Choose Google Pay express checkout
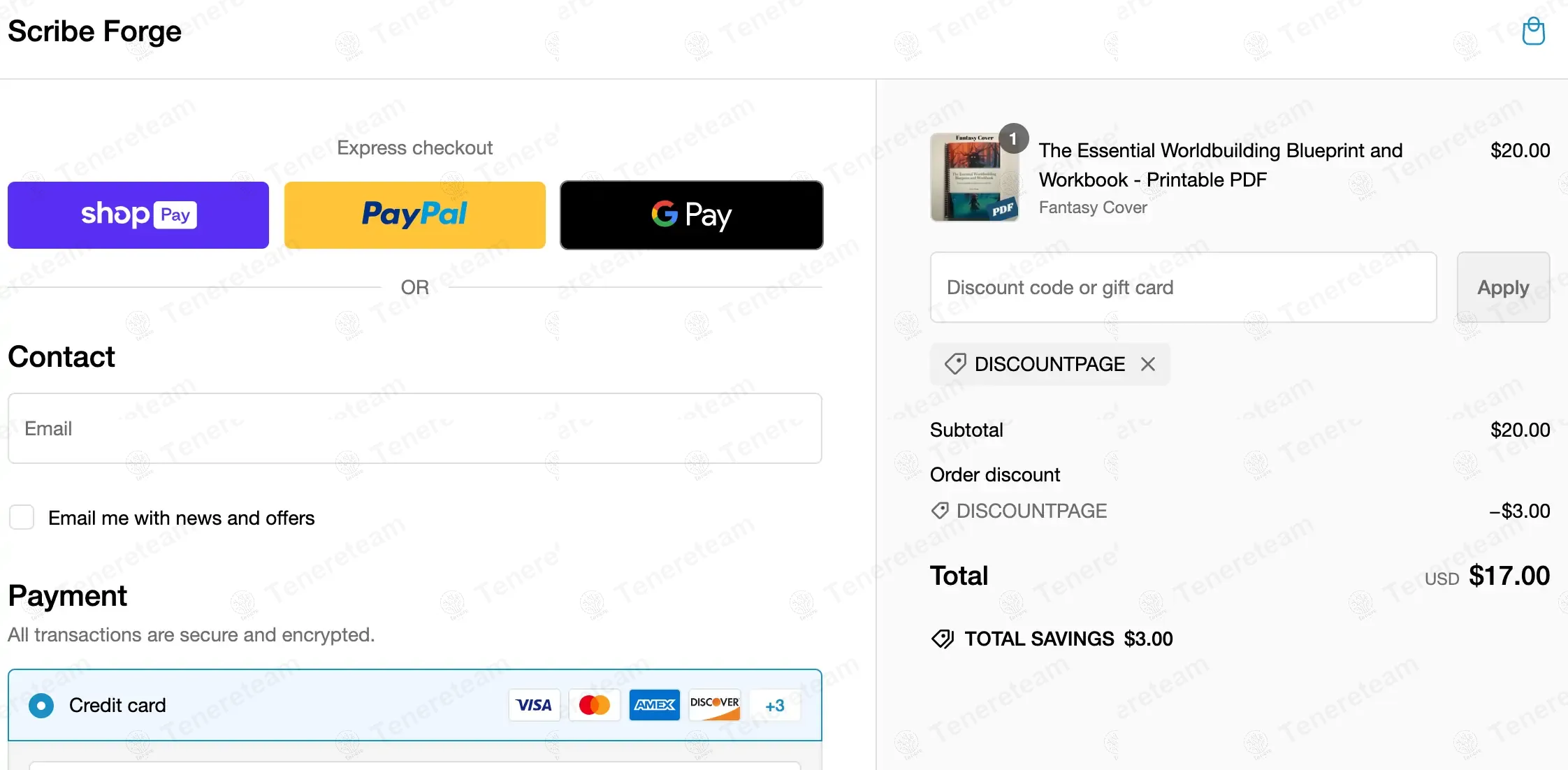 692,215
